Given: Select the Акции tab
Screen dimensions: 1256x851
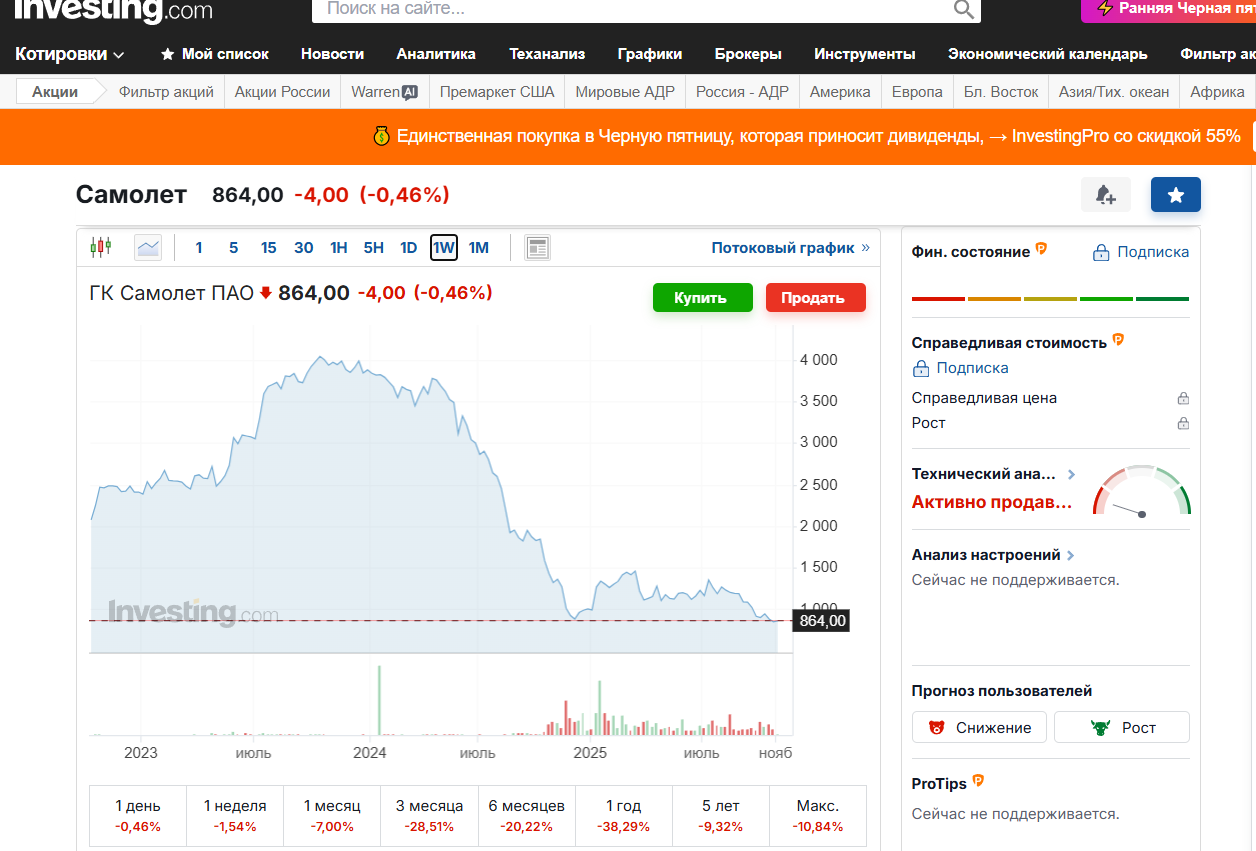Looking at the screenshot, I should pyautogui.click(x=55, y=92).
